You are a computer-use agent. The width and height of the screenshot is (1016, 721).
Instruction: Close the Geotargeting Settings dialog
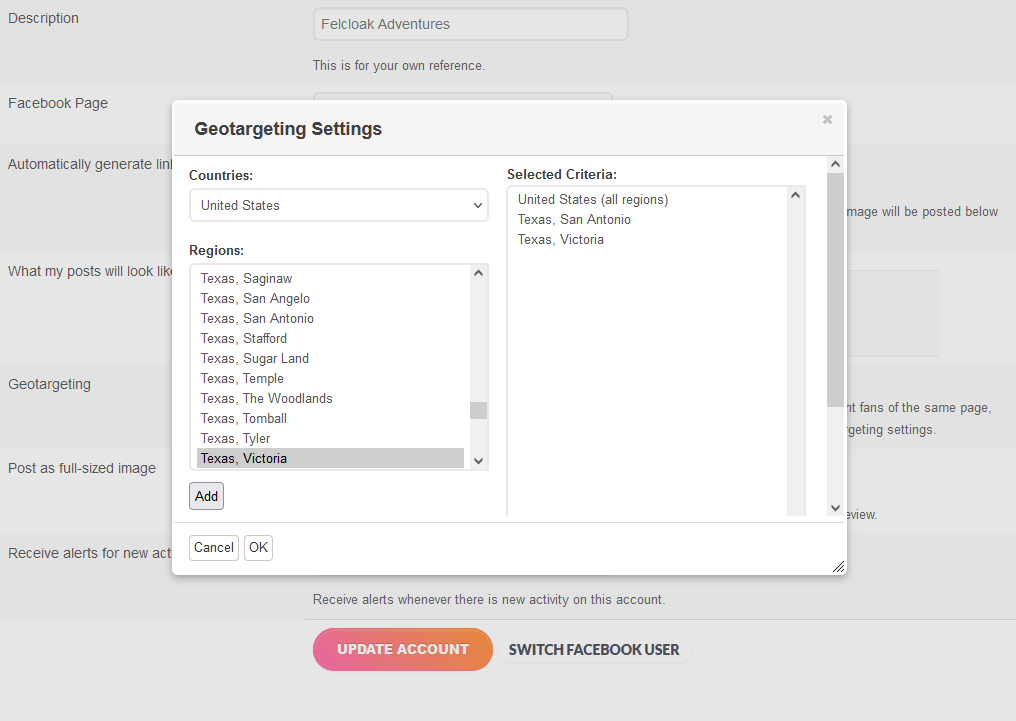click(x=827, y=119)
